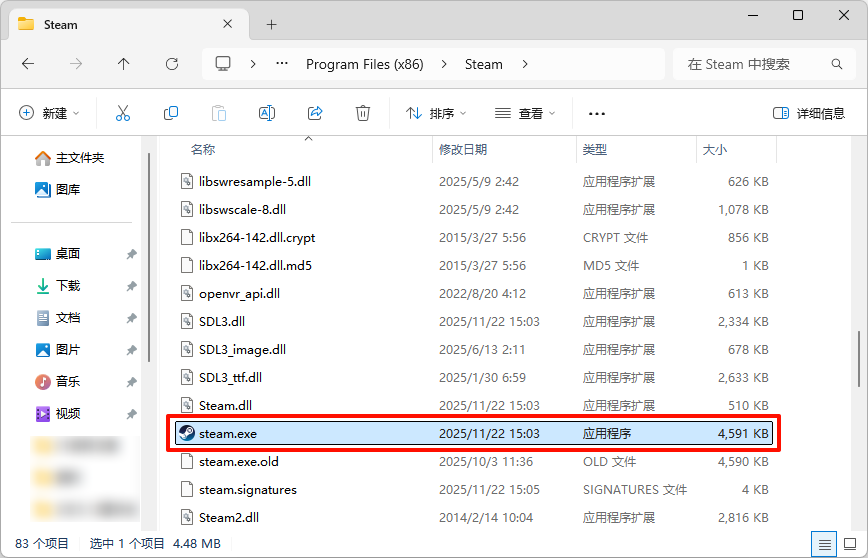Click the pin icon next to 音乐
Screen dimensions: 868x558
tap(131, 382)
